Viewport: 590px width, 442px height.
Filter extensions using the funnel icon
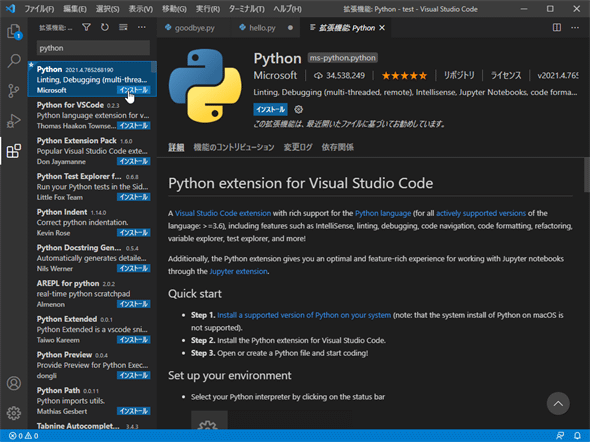[87, 27]
